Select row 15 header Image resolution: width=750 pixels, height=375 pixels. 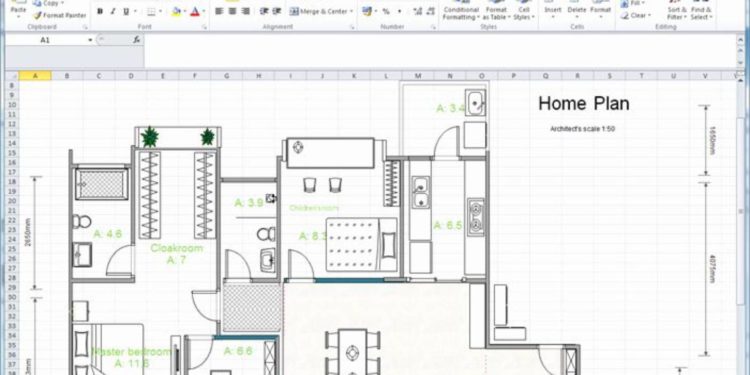tap(12, 153)
